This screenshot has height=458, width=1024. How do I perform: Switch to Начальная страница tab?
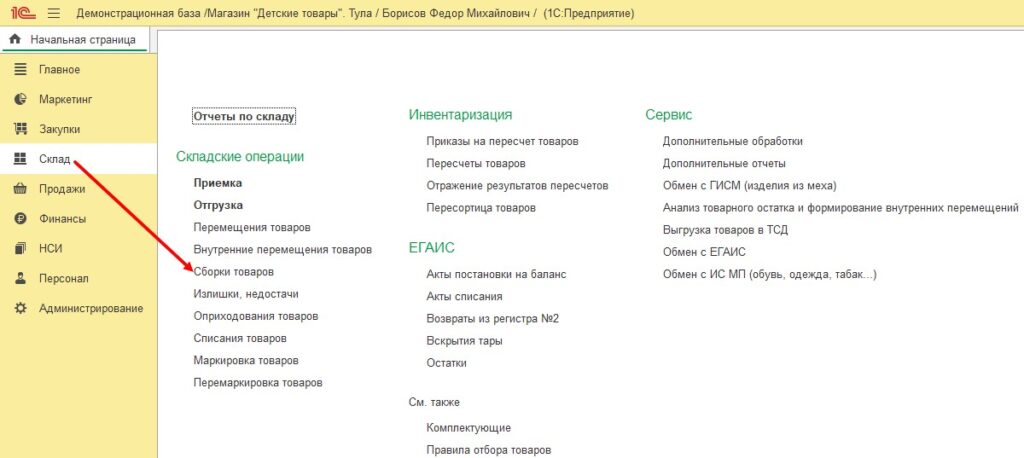tap(83, 40)
